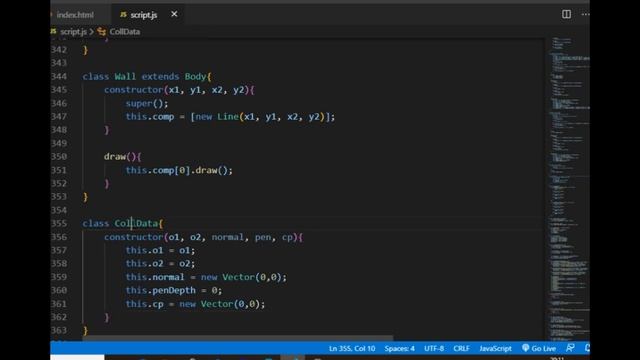Click line number 344 in the gutter

[x=59, y=76]
